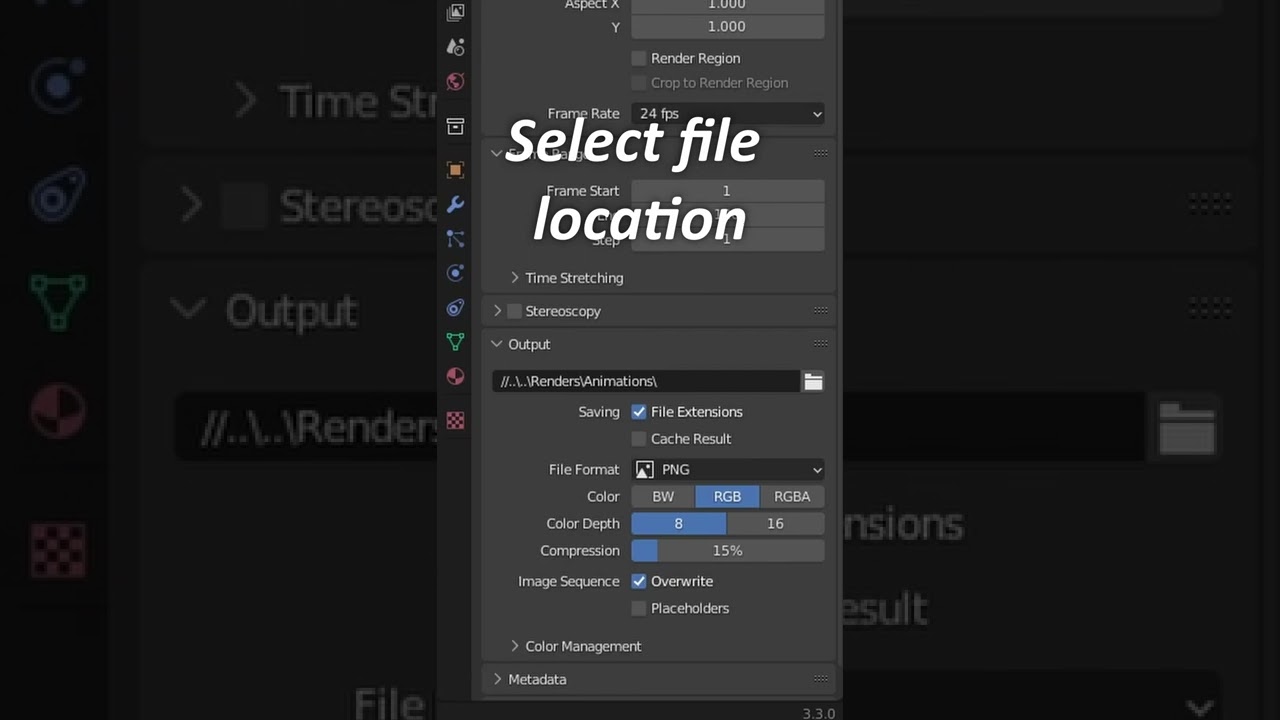The width and height of the screenshot is (1280, 720).
Task: Click the Frame Start value field
Action: [x=728, y=191]
